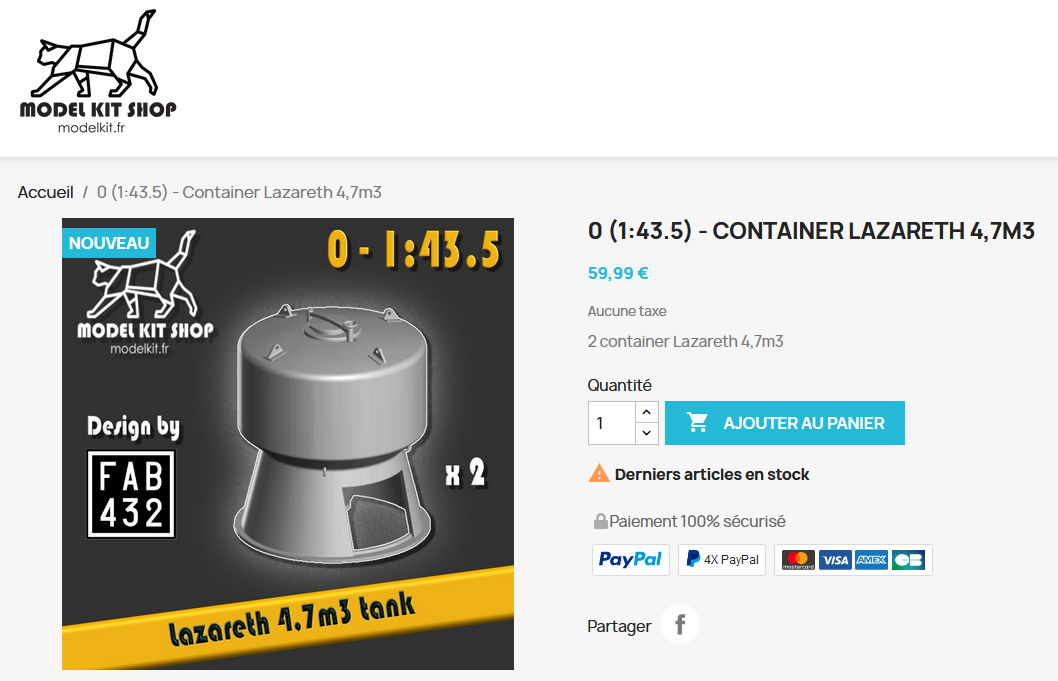Image resolution: width=1058 pixels, height=681 pixels.
Task: Click the Facebook share icon
Action: pyautogui.click(x=679, y=624)
